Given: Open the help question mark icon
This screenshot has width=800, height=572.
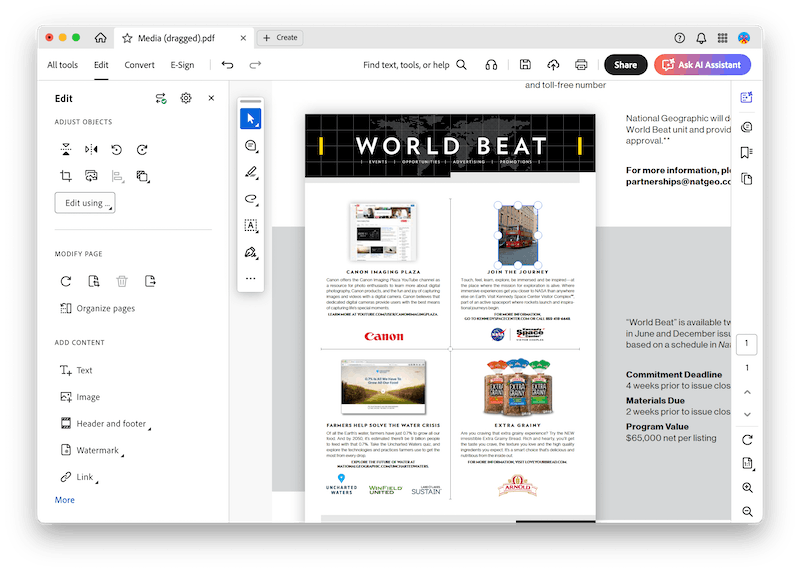Looking at the screenshot, I should [x=679, y=38].
